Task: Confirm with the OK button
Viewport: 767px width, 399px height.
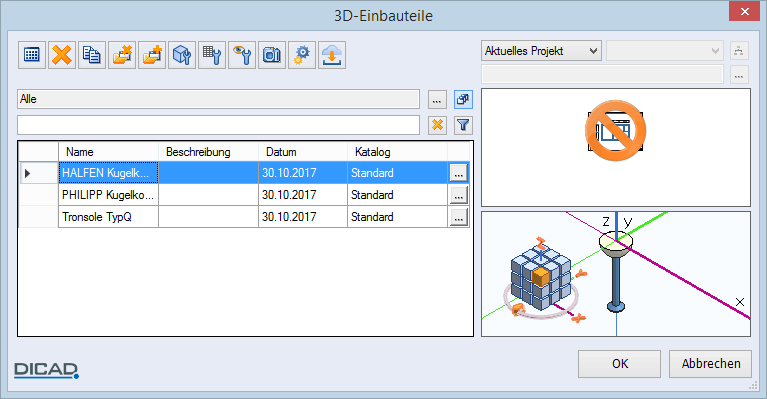Action: tap(619, 364)
